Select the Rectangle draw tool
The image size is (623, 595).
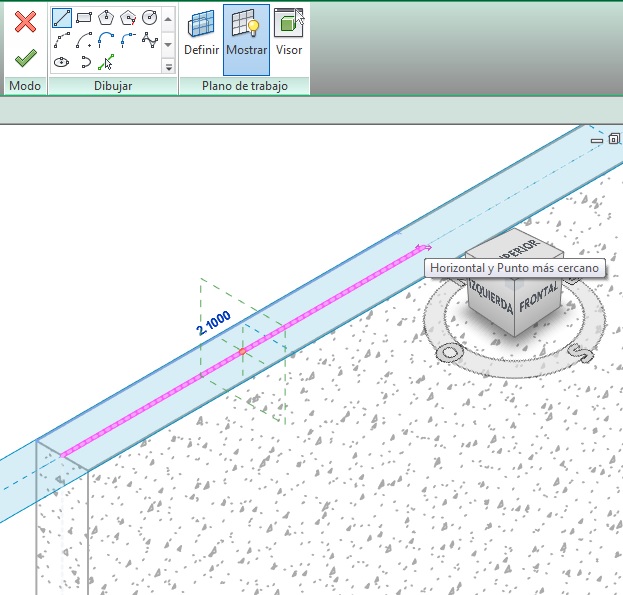[x=84, y=18]
